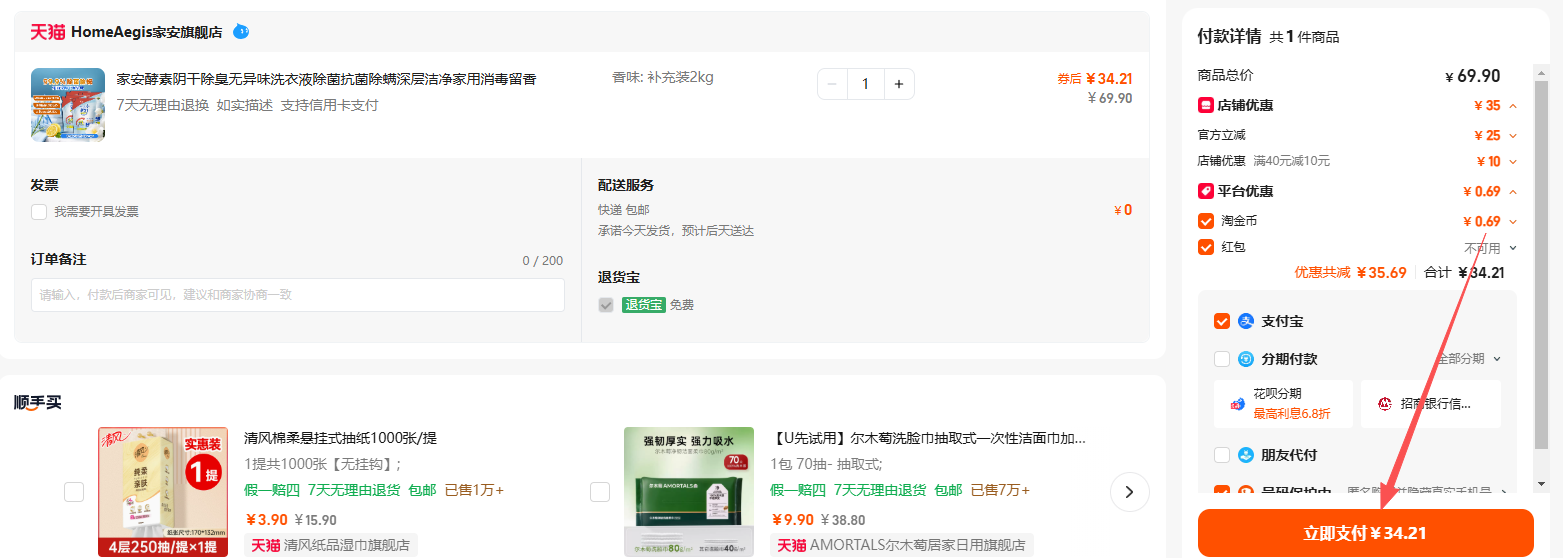
Task: Select the 清风 tissue add-on checkbox
Action: [x=74, y=492]
